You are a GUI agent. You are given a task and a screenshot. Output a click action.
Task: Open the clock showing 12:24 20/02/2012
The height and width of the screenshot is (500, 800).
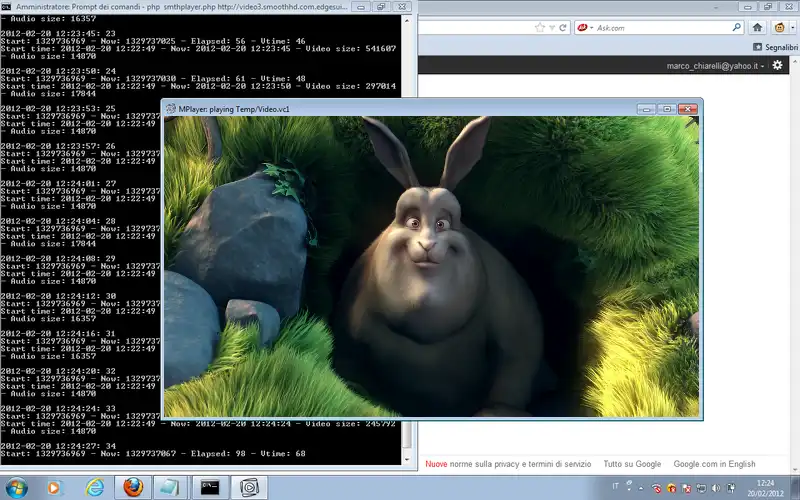coord(765,488)
